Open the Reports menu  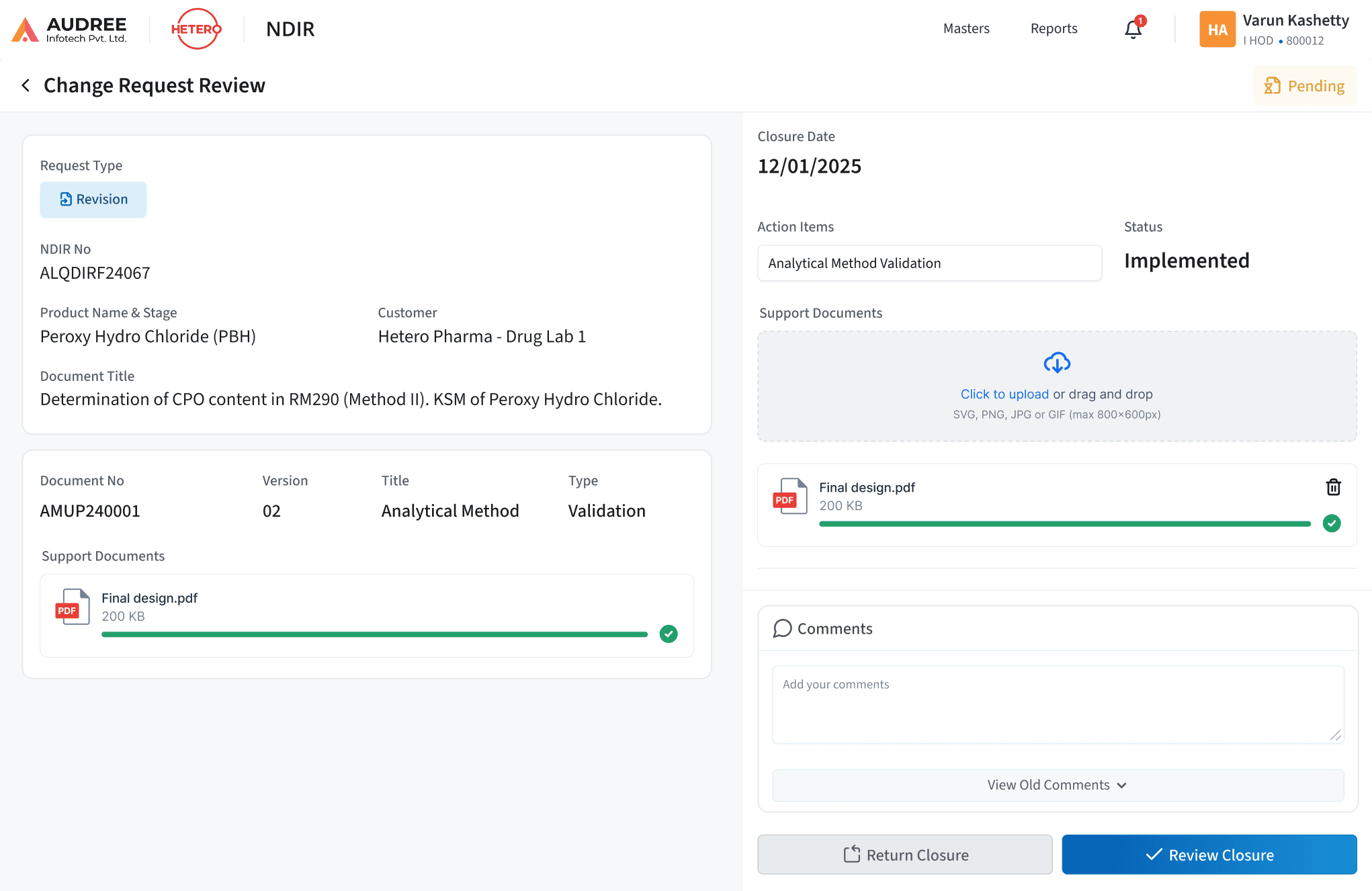click(x=1054, y=29)
